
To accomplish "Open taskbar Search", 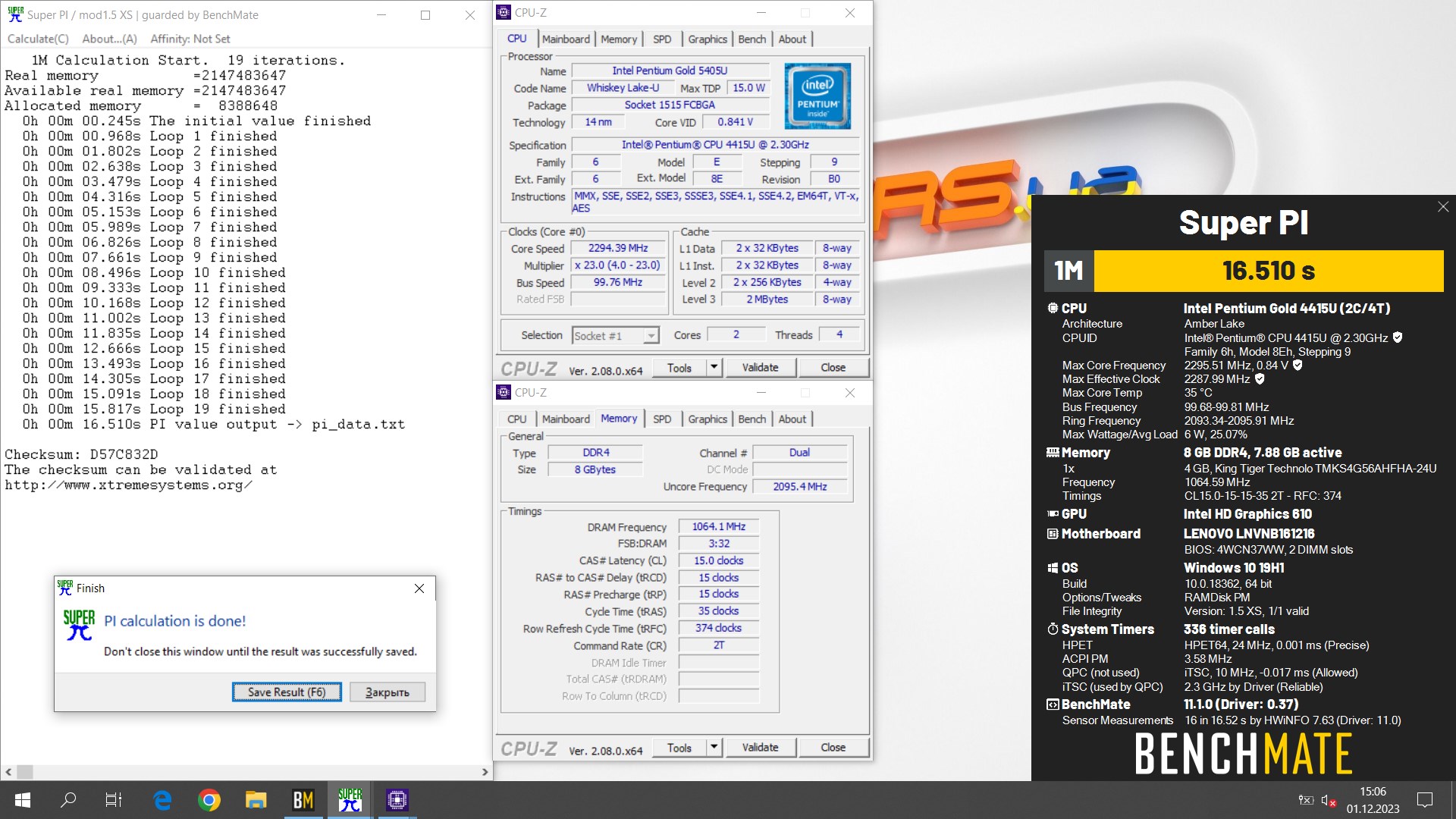I will pos(68,800).
